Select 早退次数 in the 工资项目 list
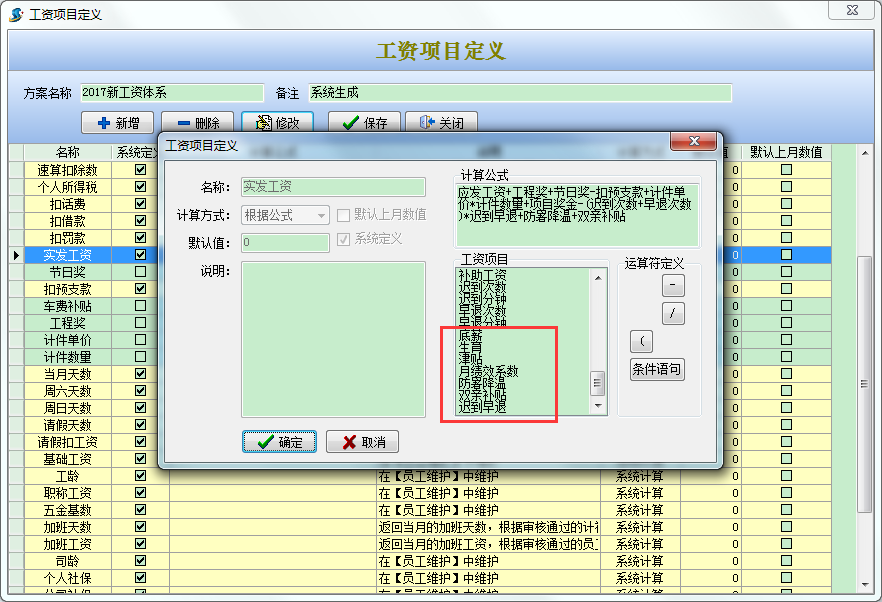The height and width of the screenshot is (602, 882). coord(483,311)
